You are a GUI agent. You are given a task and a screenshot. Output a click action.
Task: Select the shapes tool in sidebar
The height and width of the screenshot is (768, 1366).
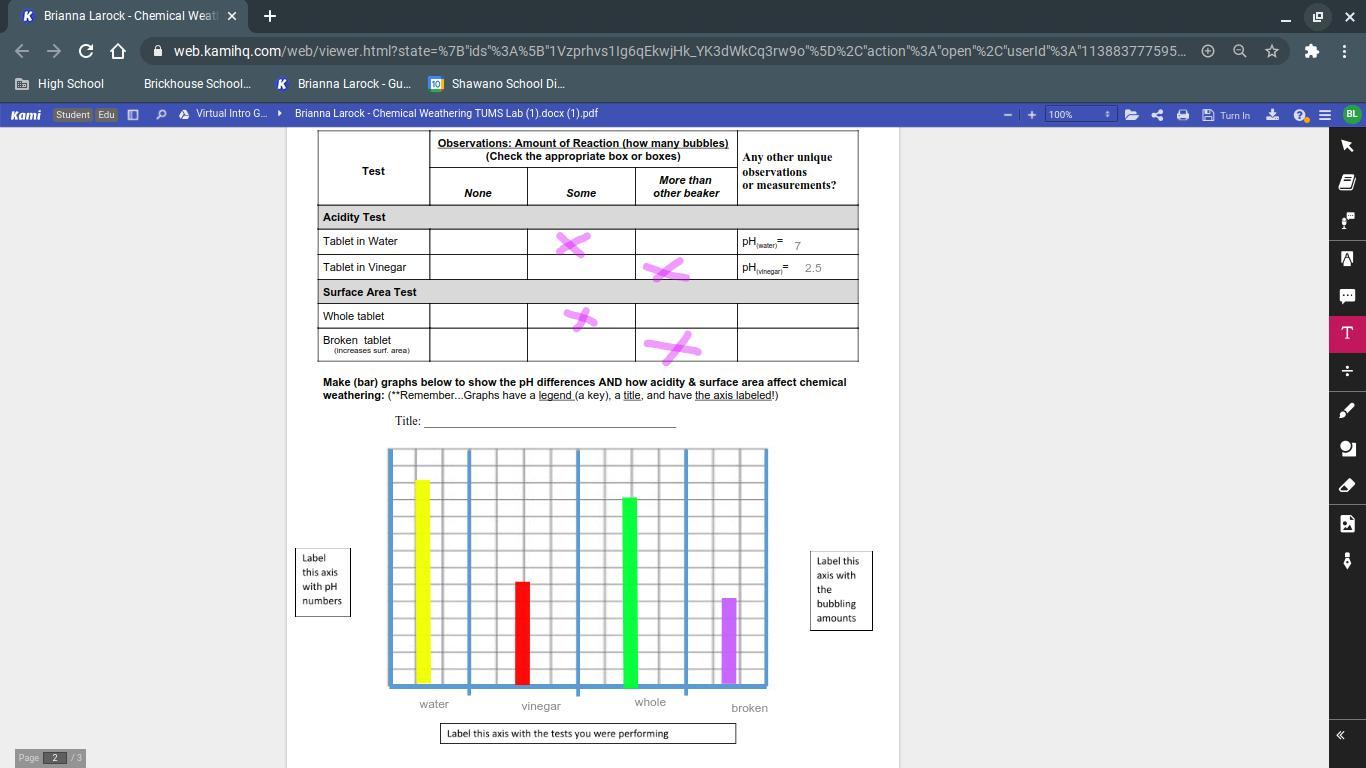point(1347,448)
